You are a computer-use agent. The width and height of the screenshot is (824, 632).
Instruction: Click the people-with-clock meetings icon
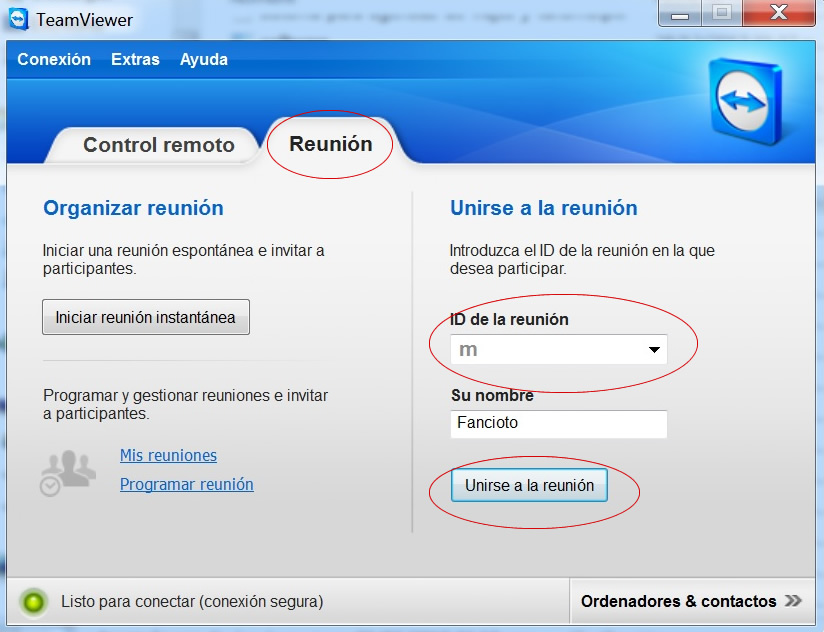tap(67, 472)
